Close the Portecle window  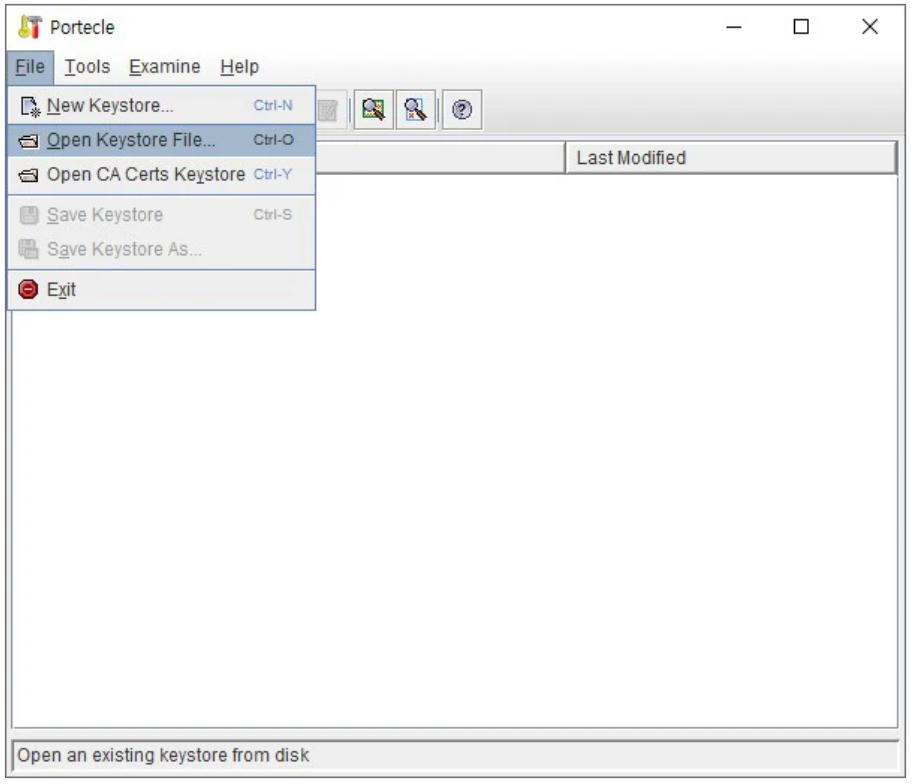point(870,27)
